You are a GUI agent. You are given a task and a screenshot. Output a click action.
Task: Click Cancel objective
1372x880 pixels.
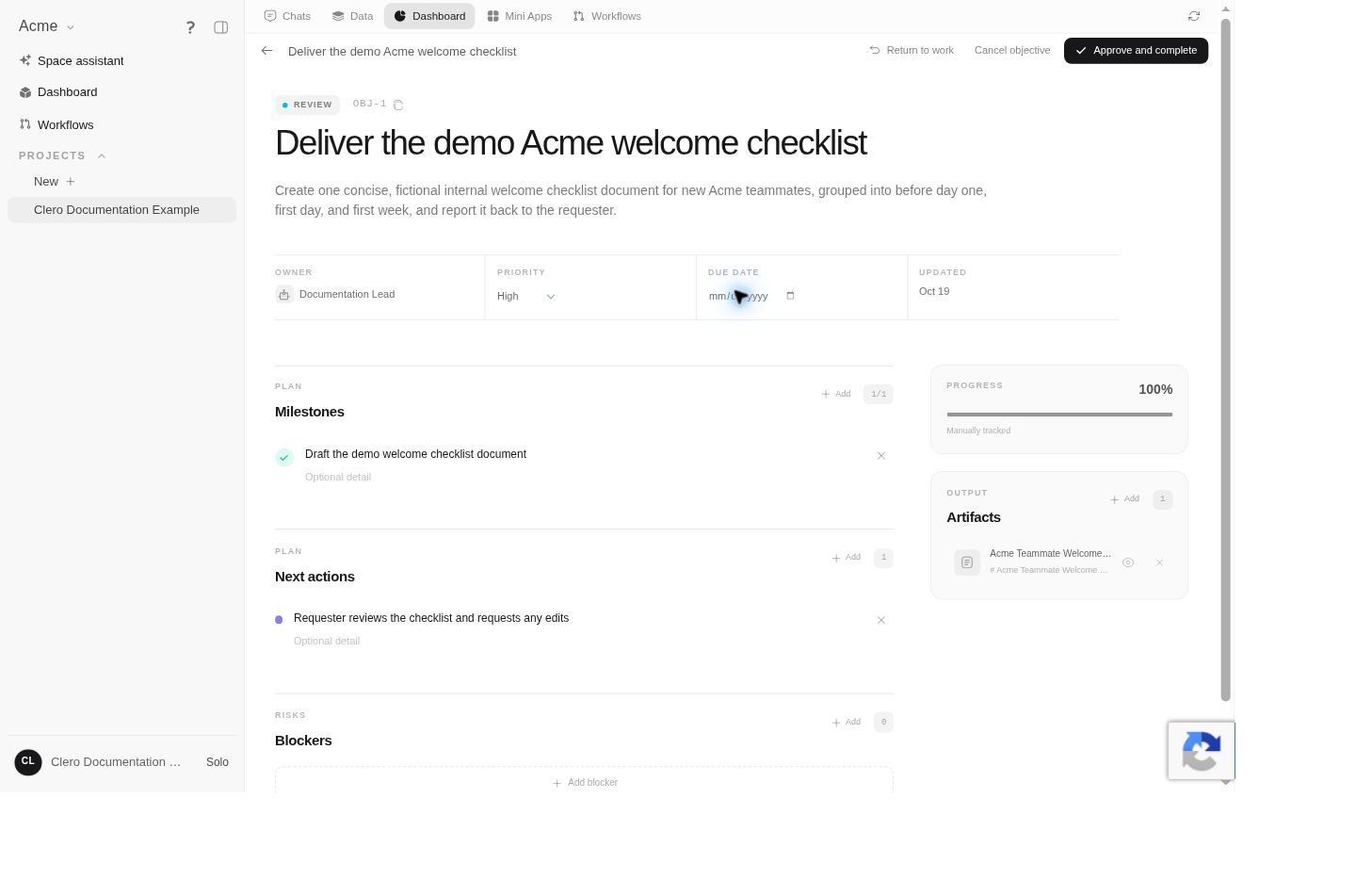(x=1012, y=51)
